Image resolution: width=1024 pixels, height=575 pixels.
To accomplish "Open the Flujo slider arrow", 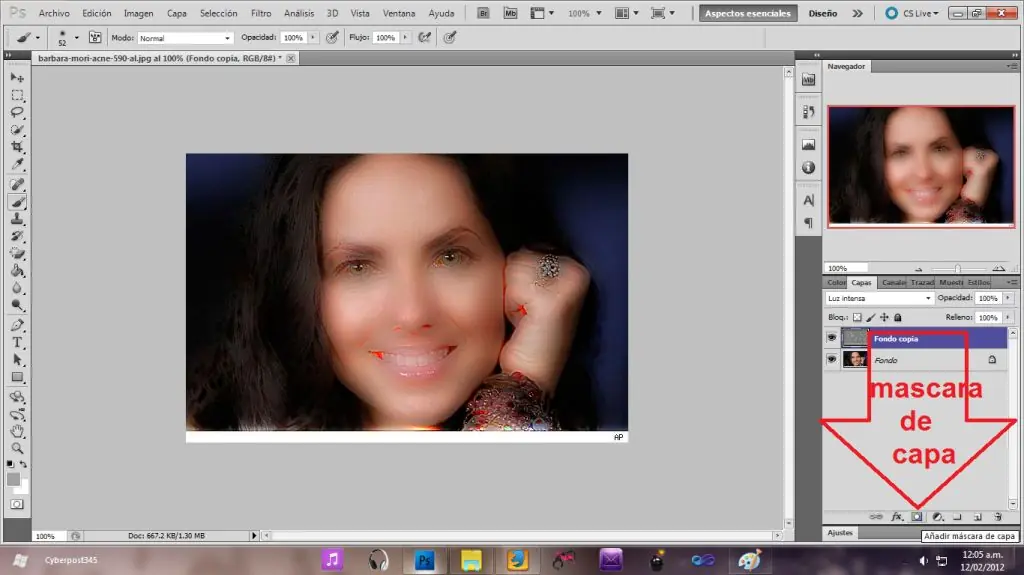I will [x=405, y=38].
